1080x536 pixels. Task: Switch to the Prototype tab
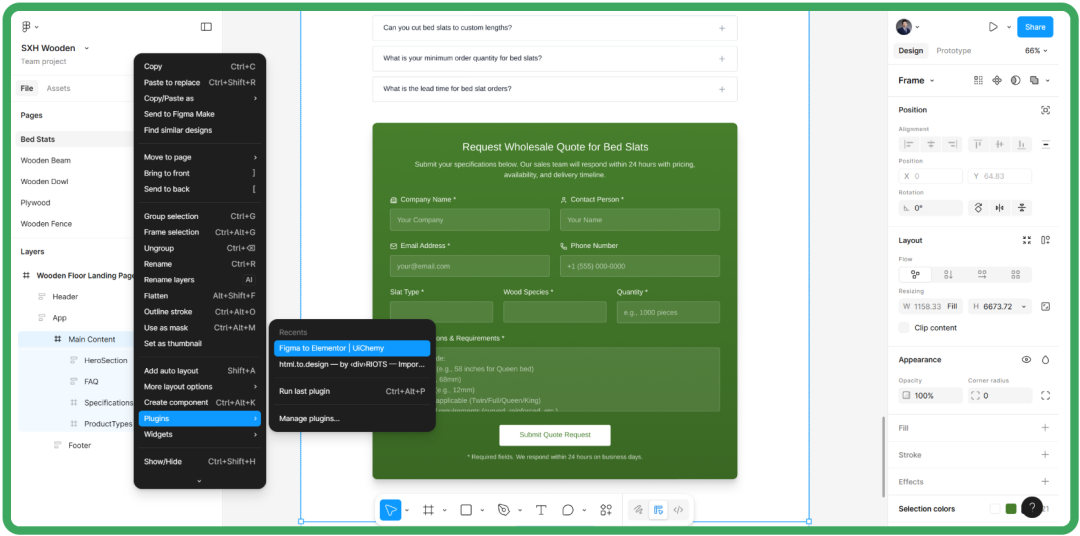[953, 51]
